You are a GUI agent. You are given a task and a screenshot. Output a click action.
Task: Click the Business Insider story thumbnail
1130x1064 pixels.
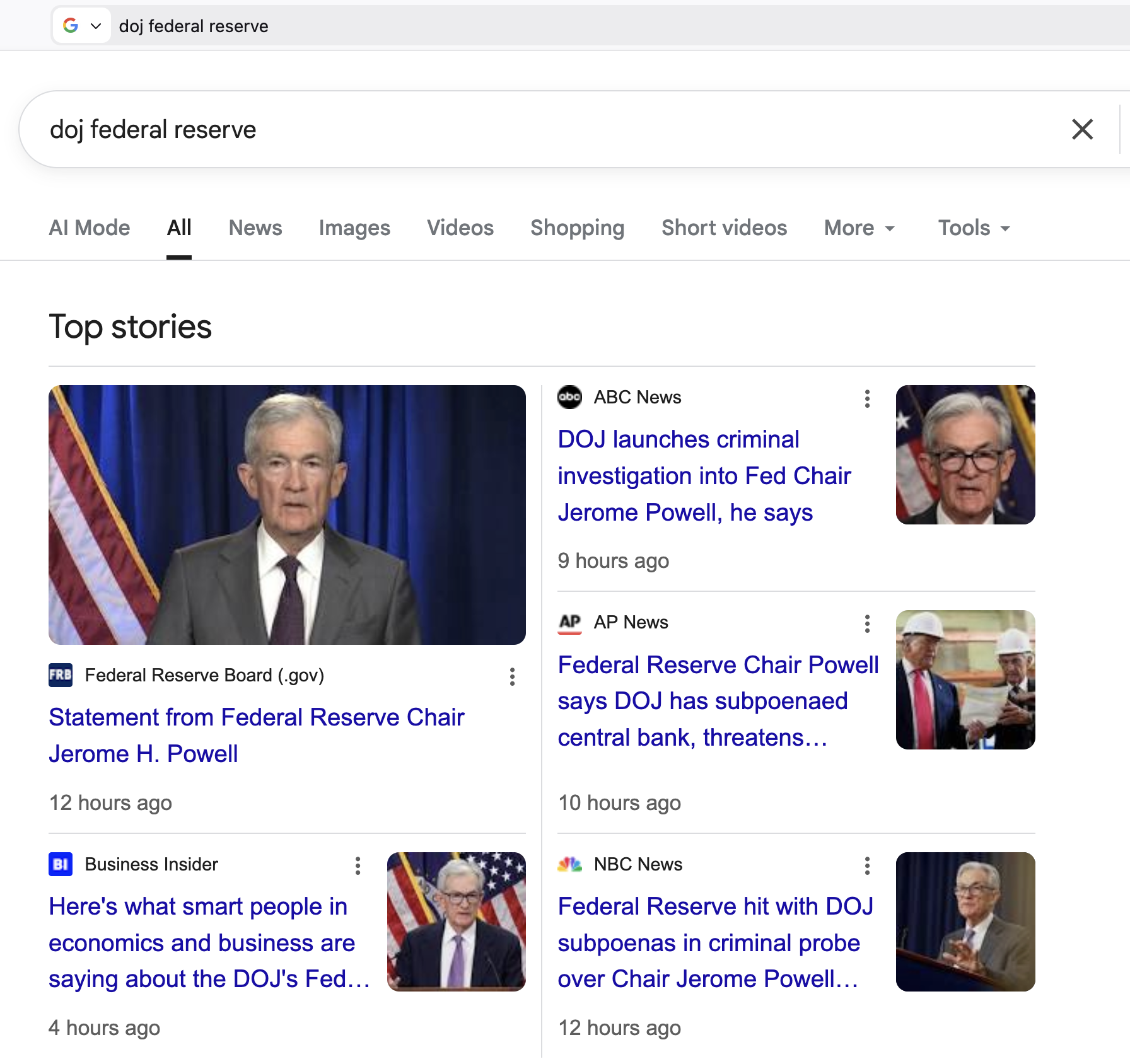point(457,922)
